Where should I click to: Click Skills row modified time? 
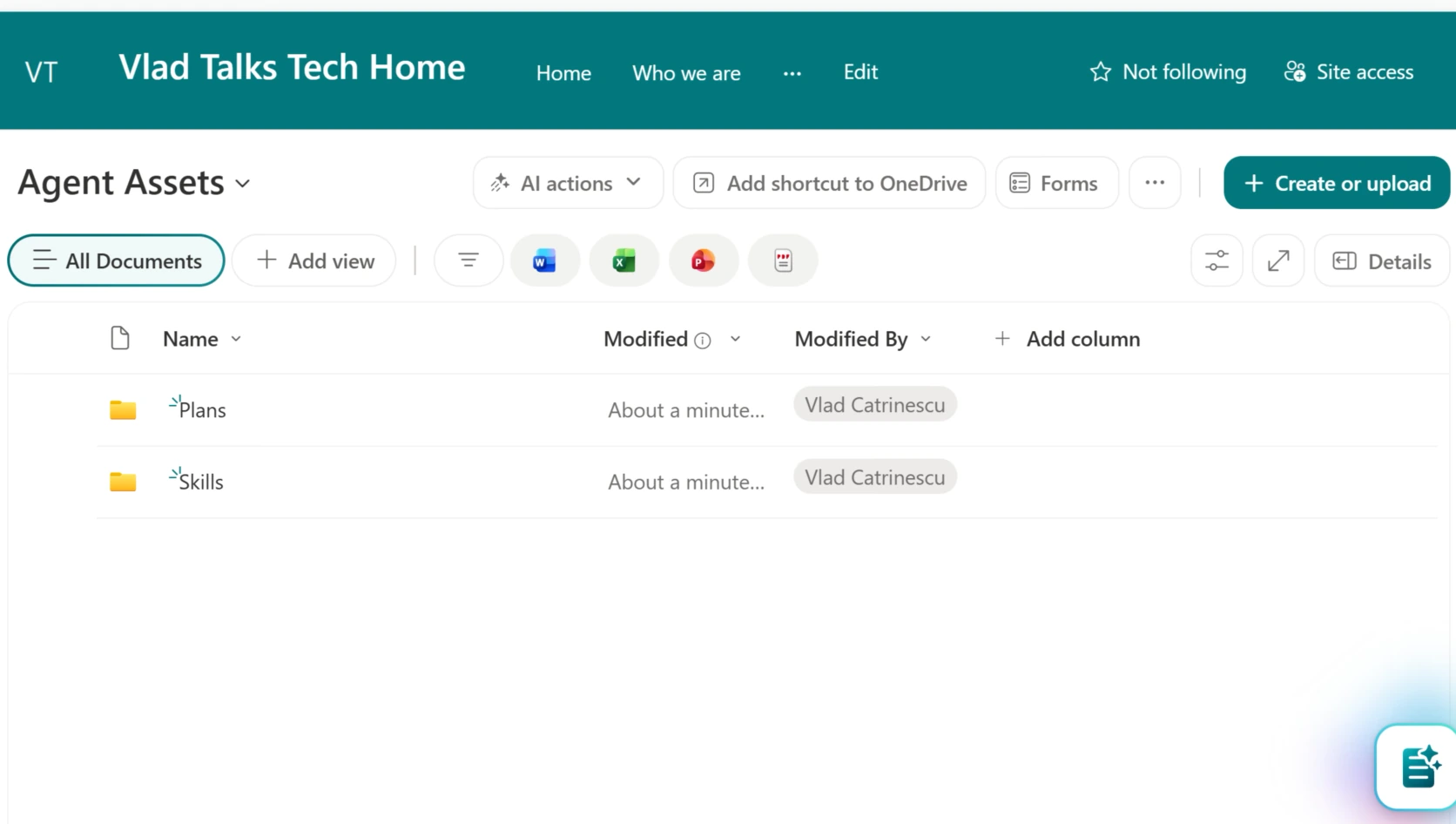(x=686, y=482)
